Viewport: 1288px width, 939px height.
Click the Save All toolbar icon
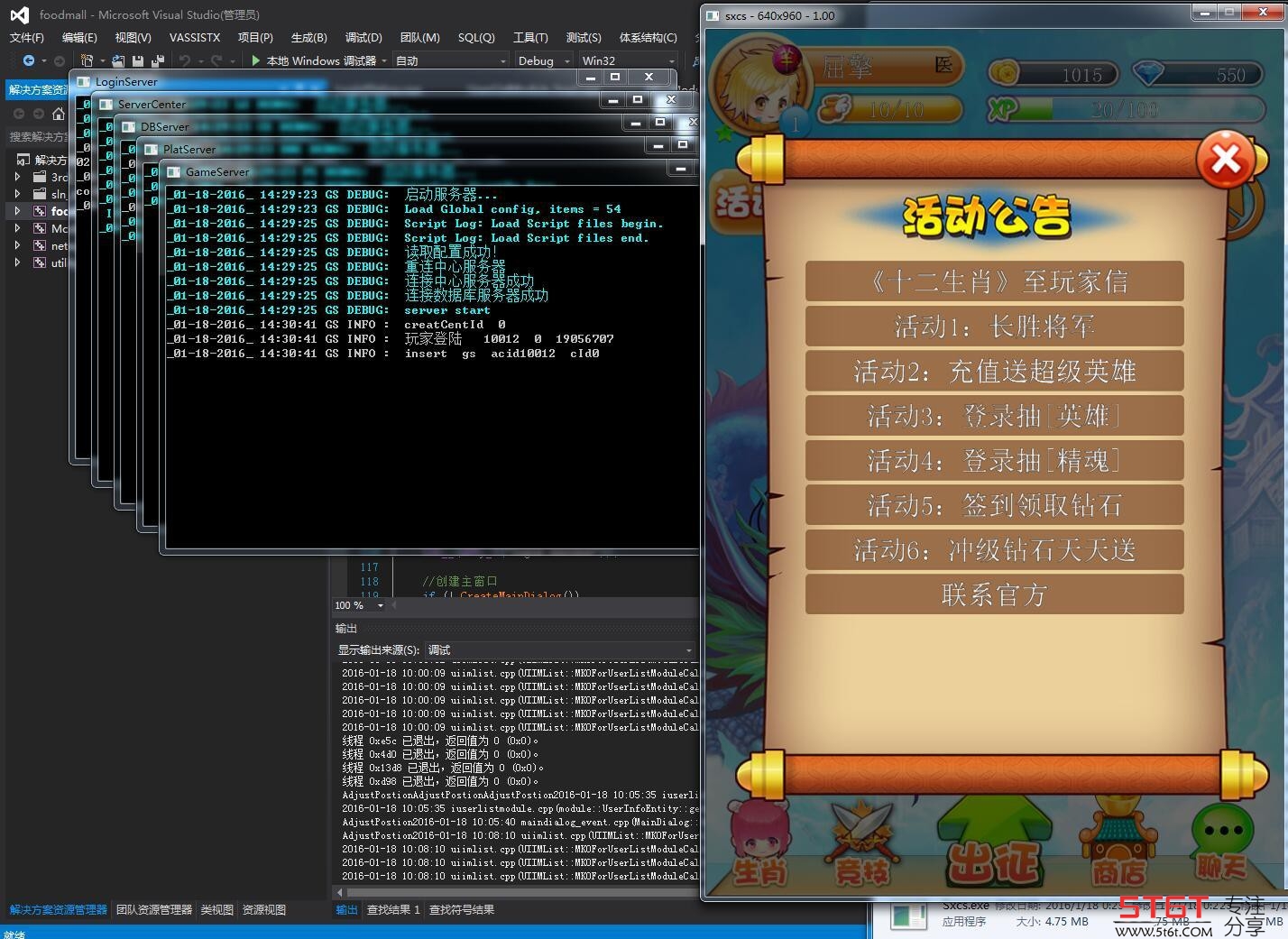158,61
